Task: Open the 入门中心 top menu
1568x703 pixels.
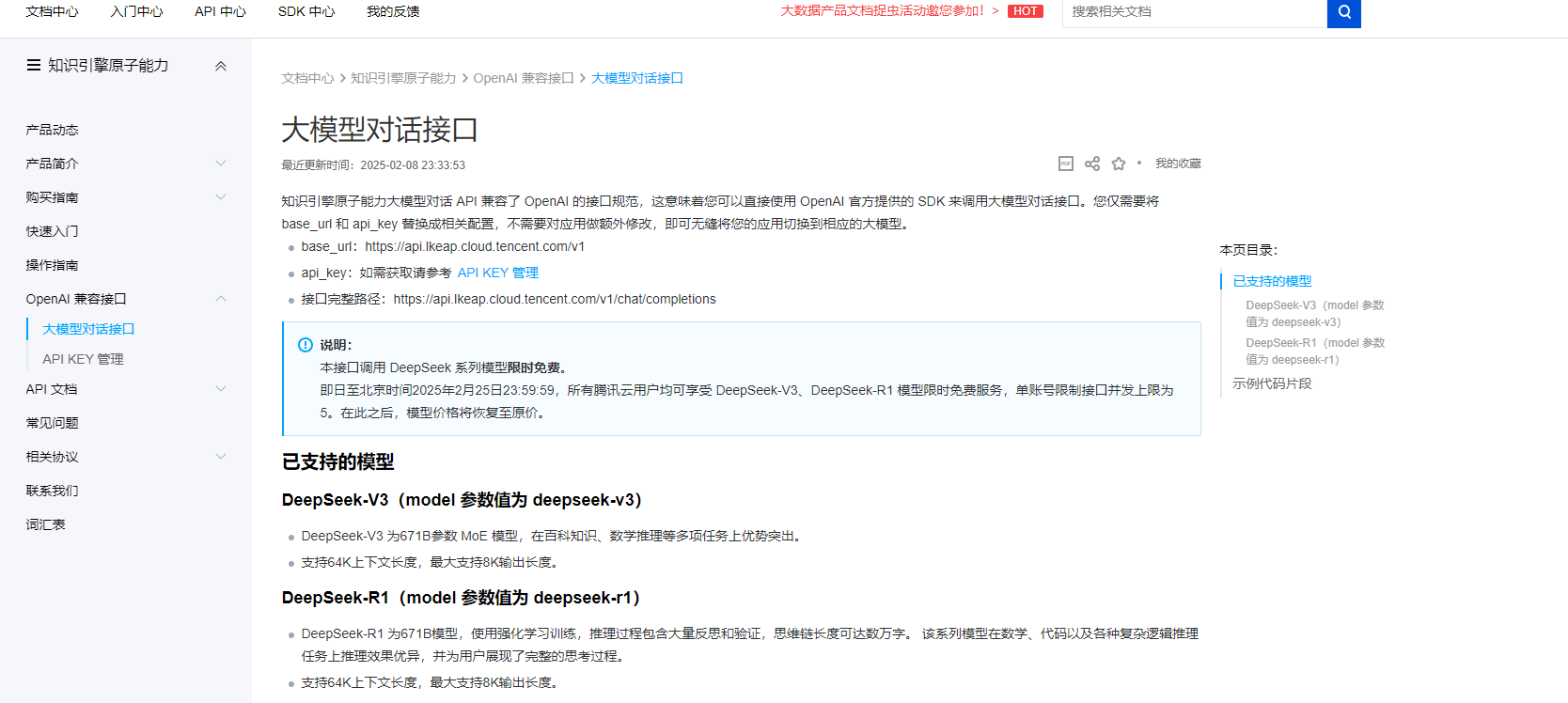Action: [136, 11]
